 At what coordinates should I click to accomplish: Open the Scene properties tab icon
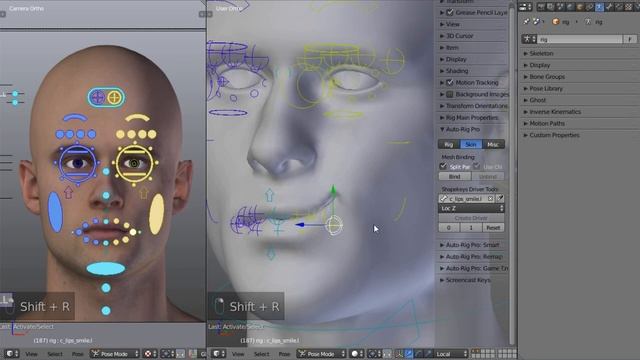tap(560, 7)
